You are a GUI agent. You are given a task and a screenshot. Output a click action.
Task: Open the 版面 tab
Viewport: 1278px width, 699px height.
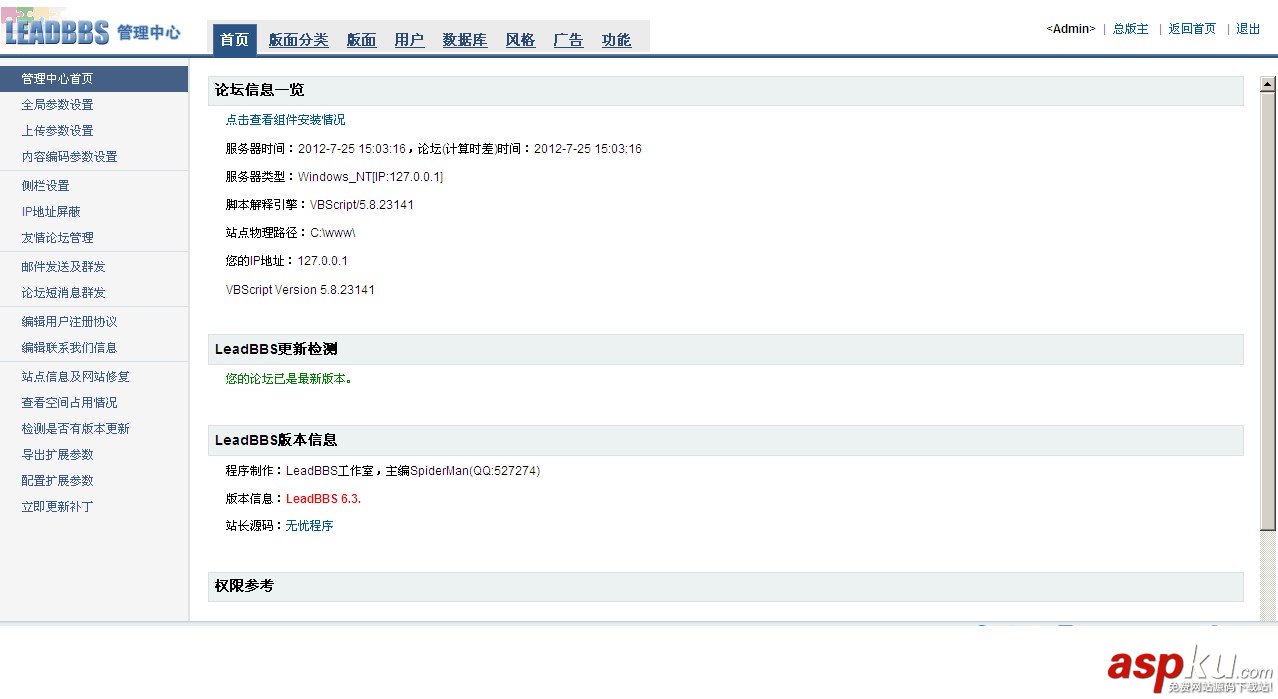[x=361, y=40]
